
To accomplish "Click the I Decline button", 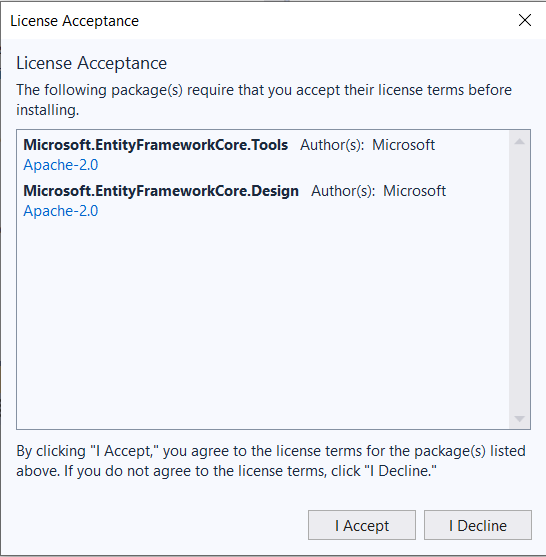I will point(478,525).
